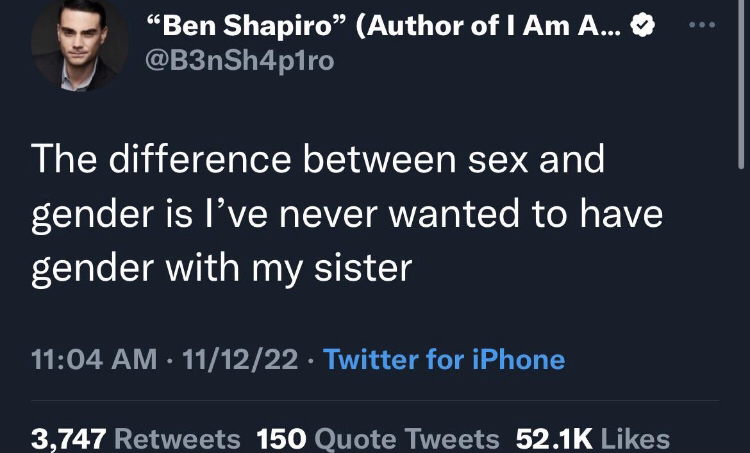The image size is (750, 453).
Task: Click the scrollbar on the right edge
Action: point(741,80)
